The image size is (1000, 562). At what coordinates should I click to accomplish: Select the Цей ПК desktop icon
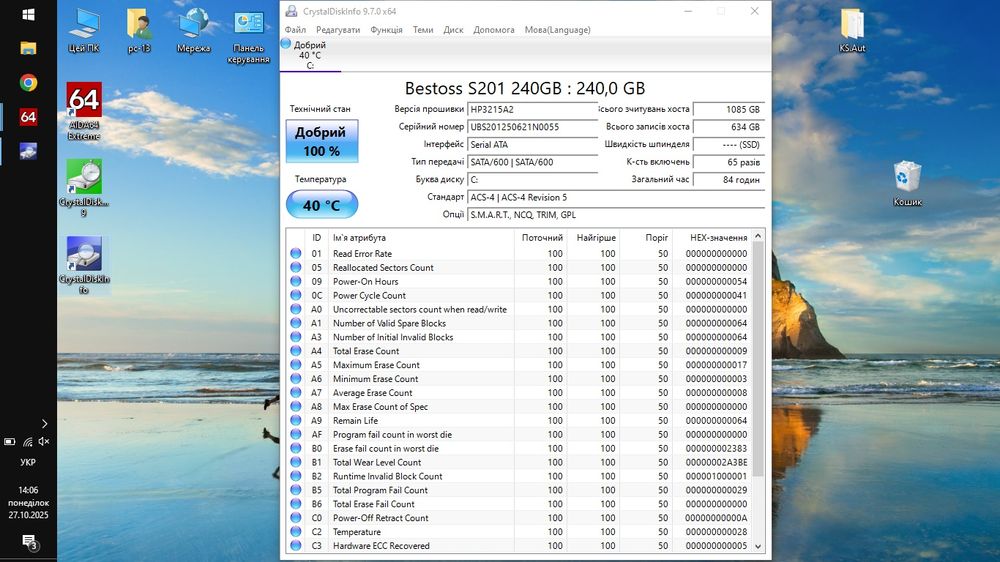84,31
